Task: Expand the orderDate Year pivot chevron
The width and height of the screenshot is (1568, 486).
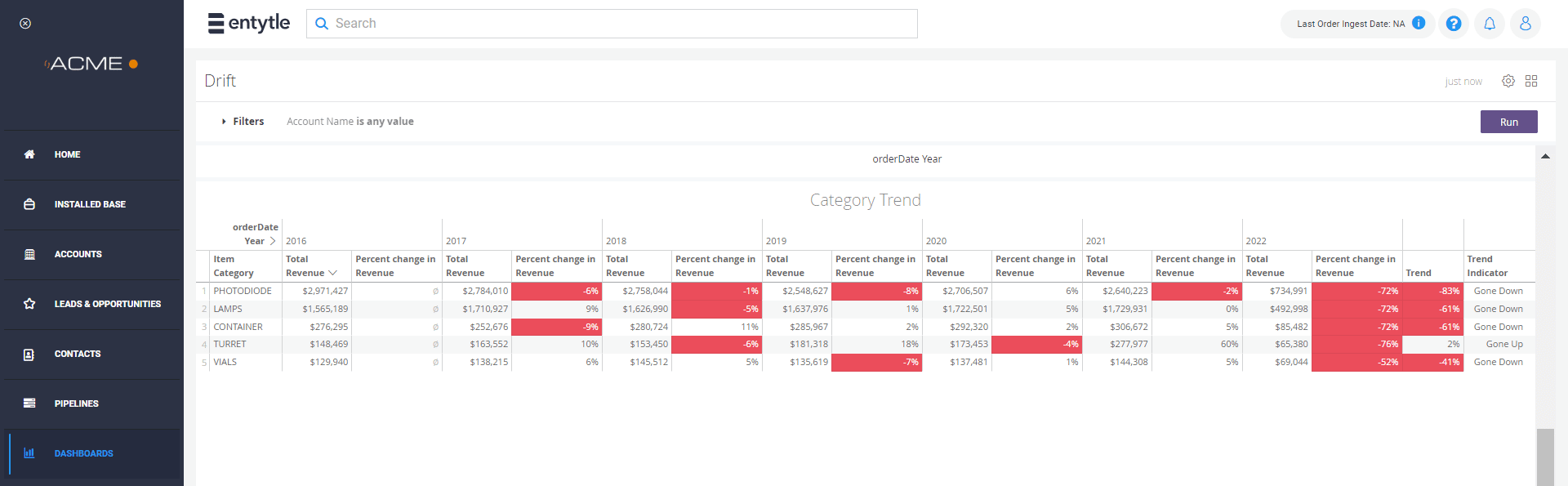Action: point(273,241)
